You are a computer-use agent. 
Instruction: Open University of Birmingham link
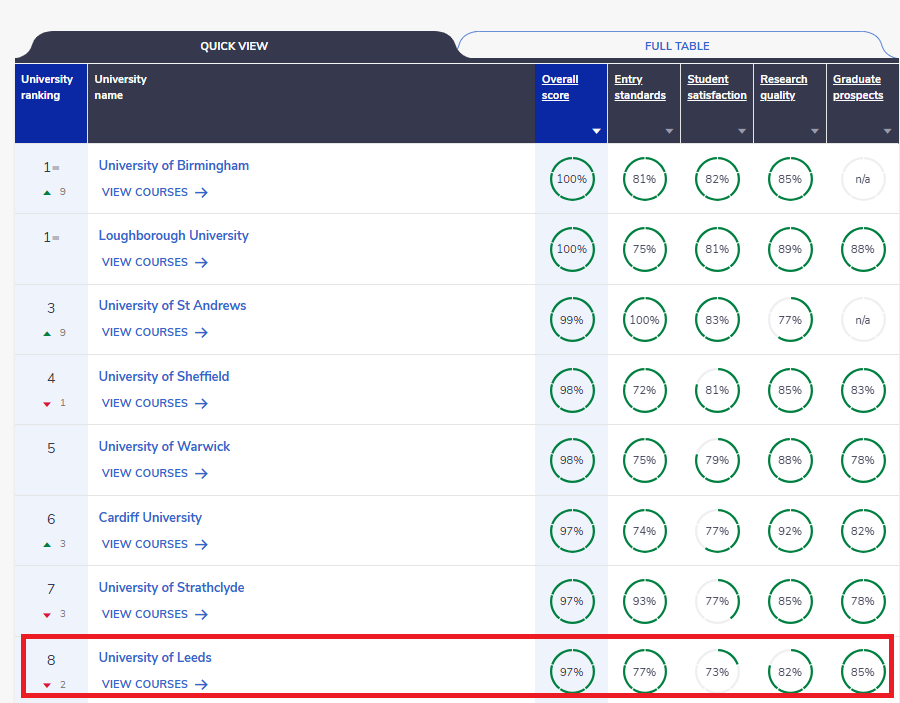click(x=174, y=165)
